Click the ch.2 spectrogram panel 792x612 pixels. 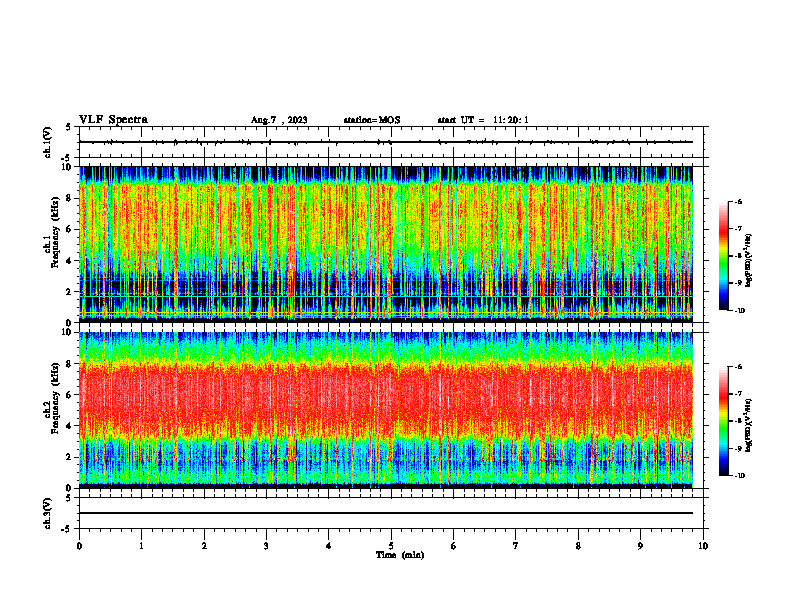point(386,410)
